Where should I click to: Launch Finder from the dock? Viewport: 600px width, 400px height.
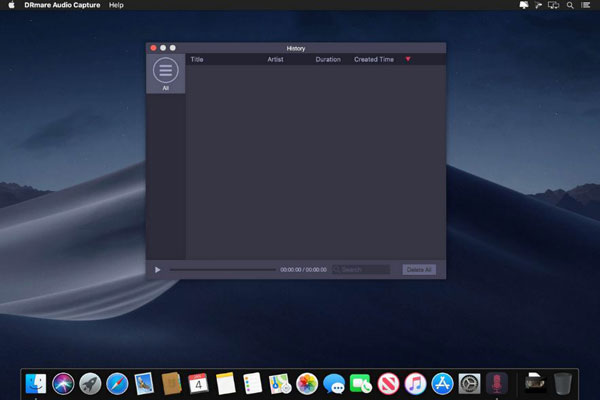tap(37, 383)
